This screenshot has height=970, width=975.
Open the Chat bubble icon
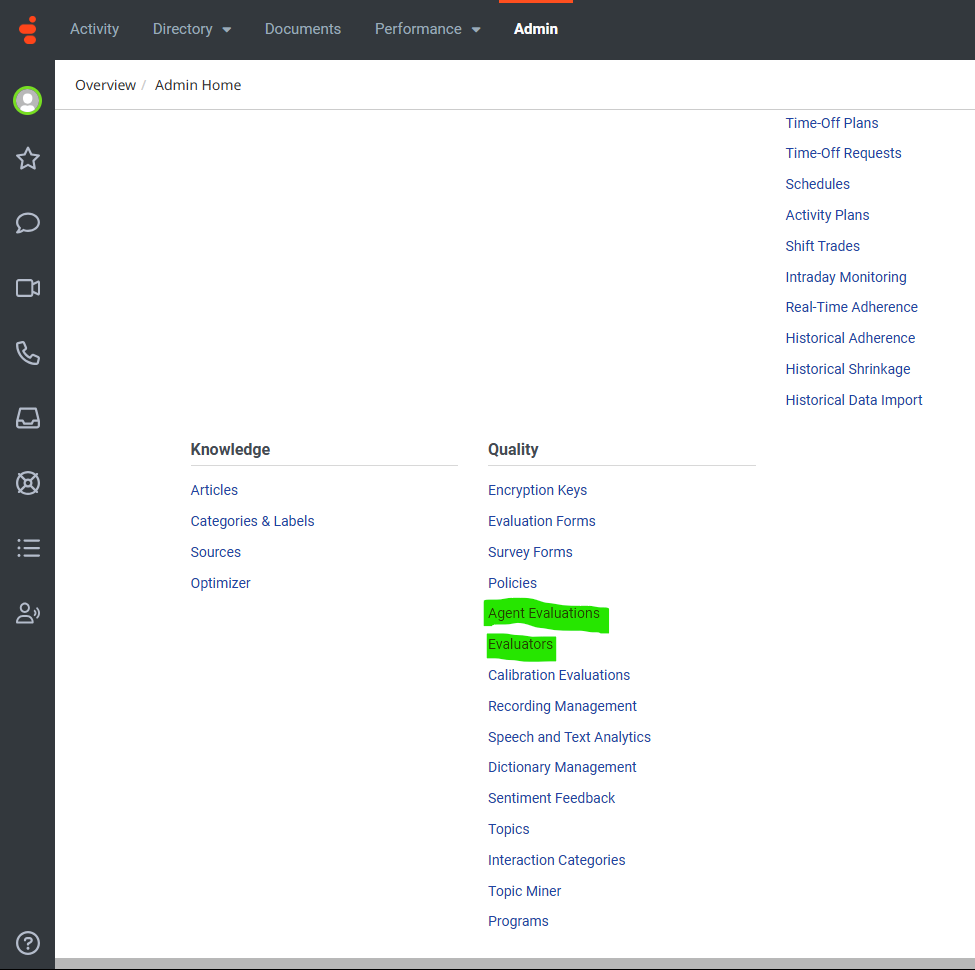pyautogui.click(x=28, y=223)
